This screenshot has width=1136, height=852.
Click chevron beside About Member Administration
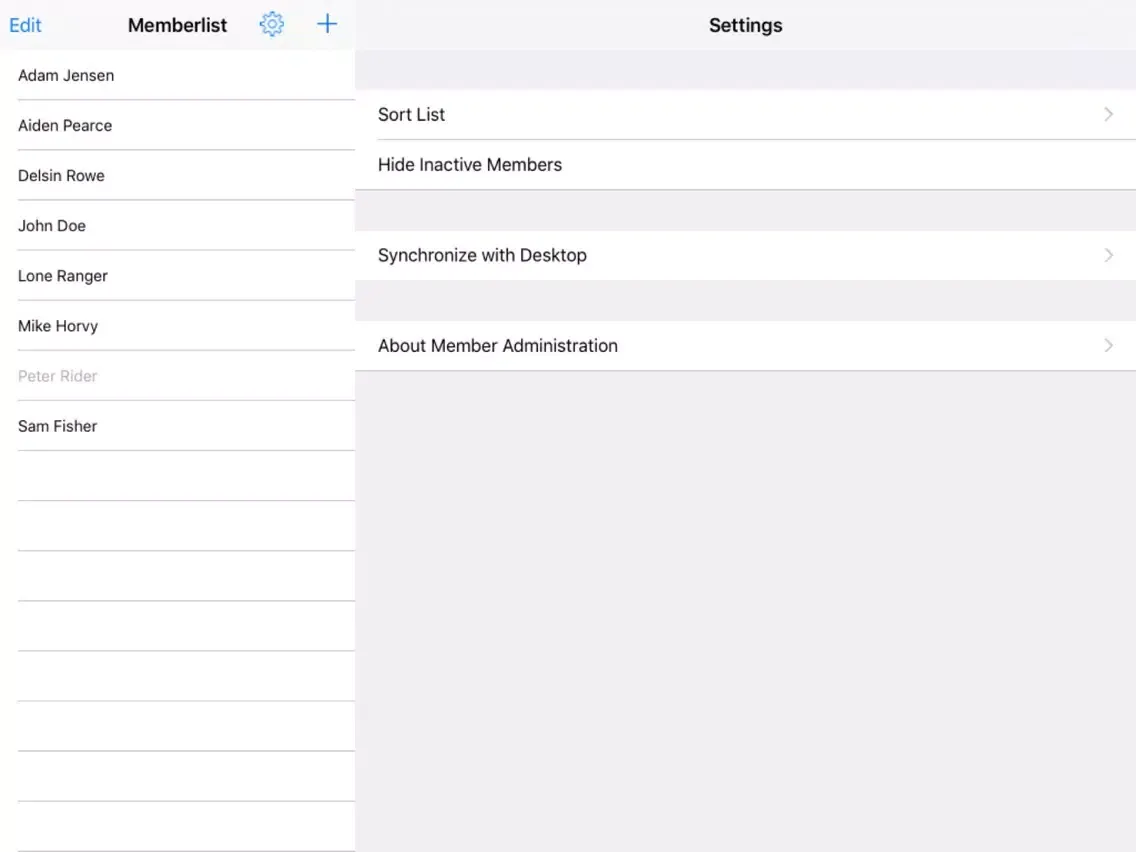point(1108,346)
